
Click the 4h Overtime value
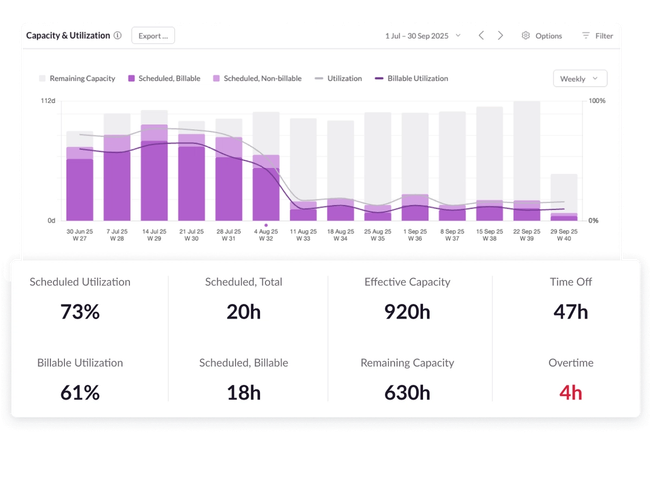(570, 392)
